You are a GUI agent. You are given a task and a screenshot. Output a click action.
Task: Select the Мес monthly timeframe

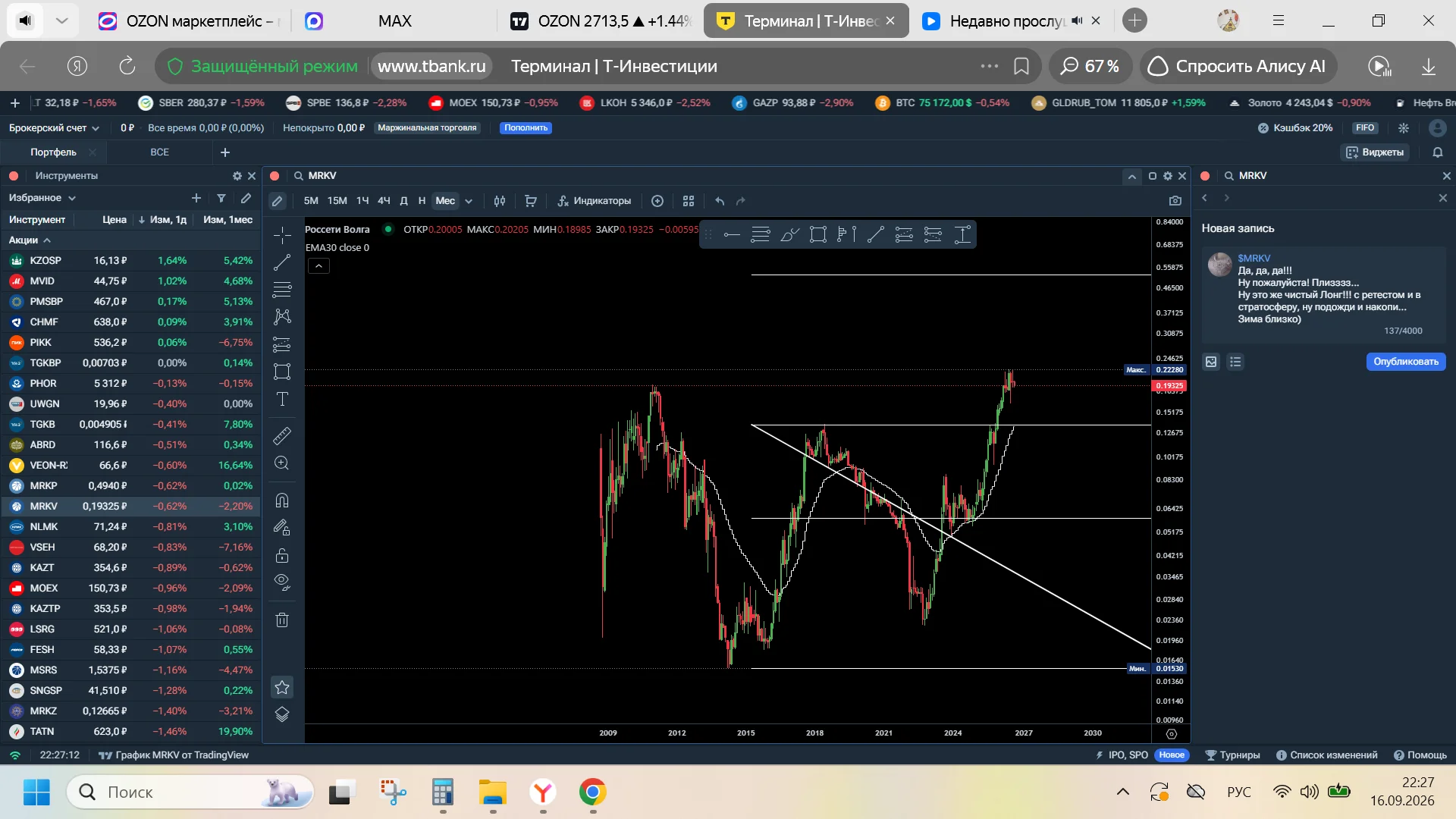(x=445, y=201)
